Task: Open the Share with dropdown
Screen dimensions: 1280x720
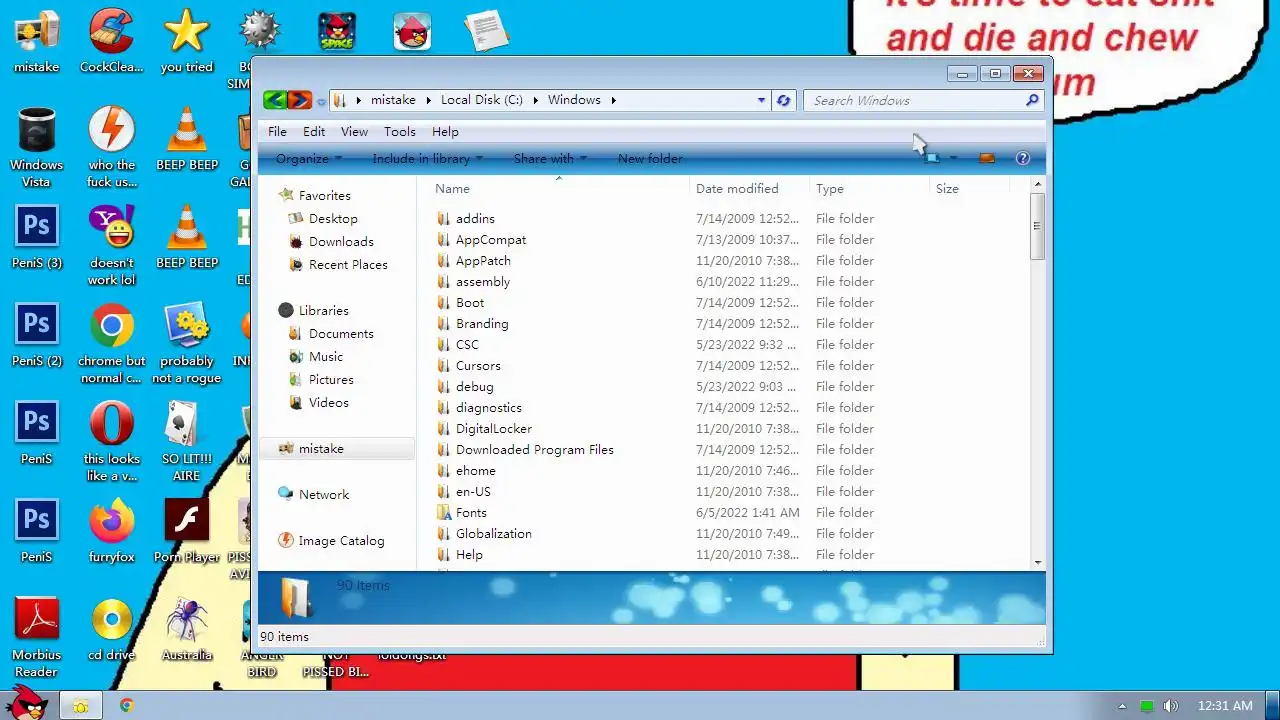Action: [551, 158]
